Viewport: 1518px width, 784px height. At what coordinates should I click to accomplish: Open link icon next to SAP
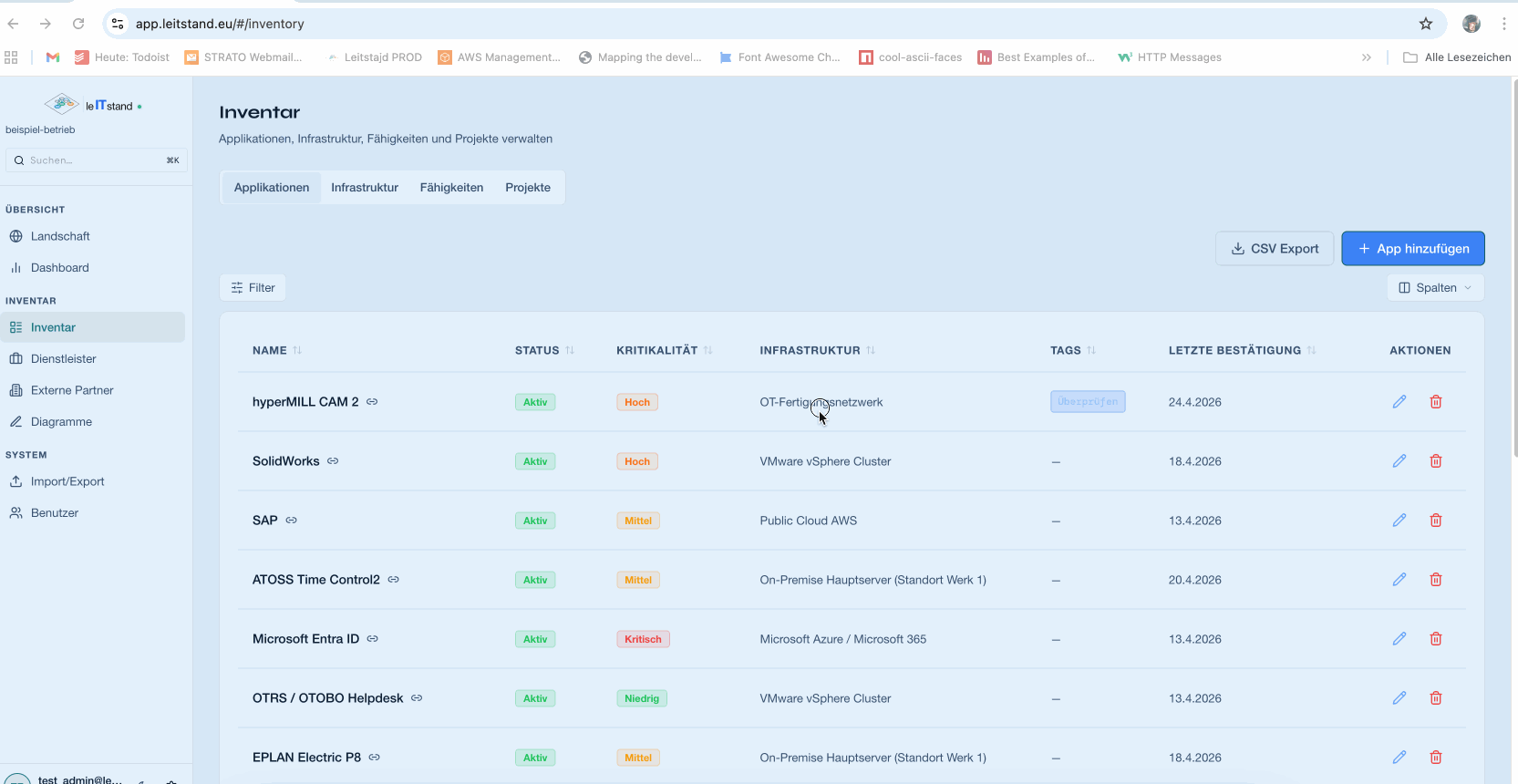(x=292, y=521)
